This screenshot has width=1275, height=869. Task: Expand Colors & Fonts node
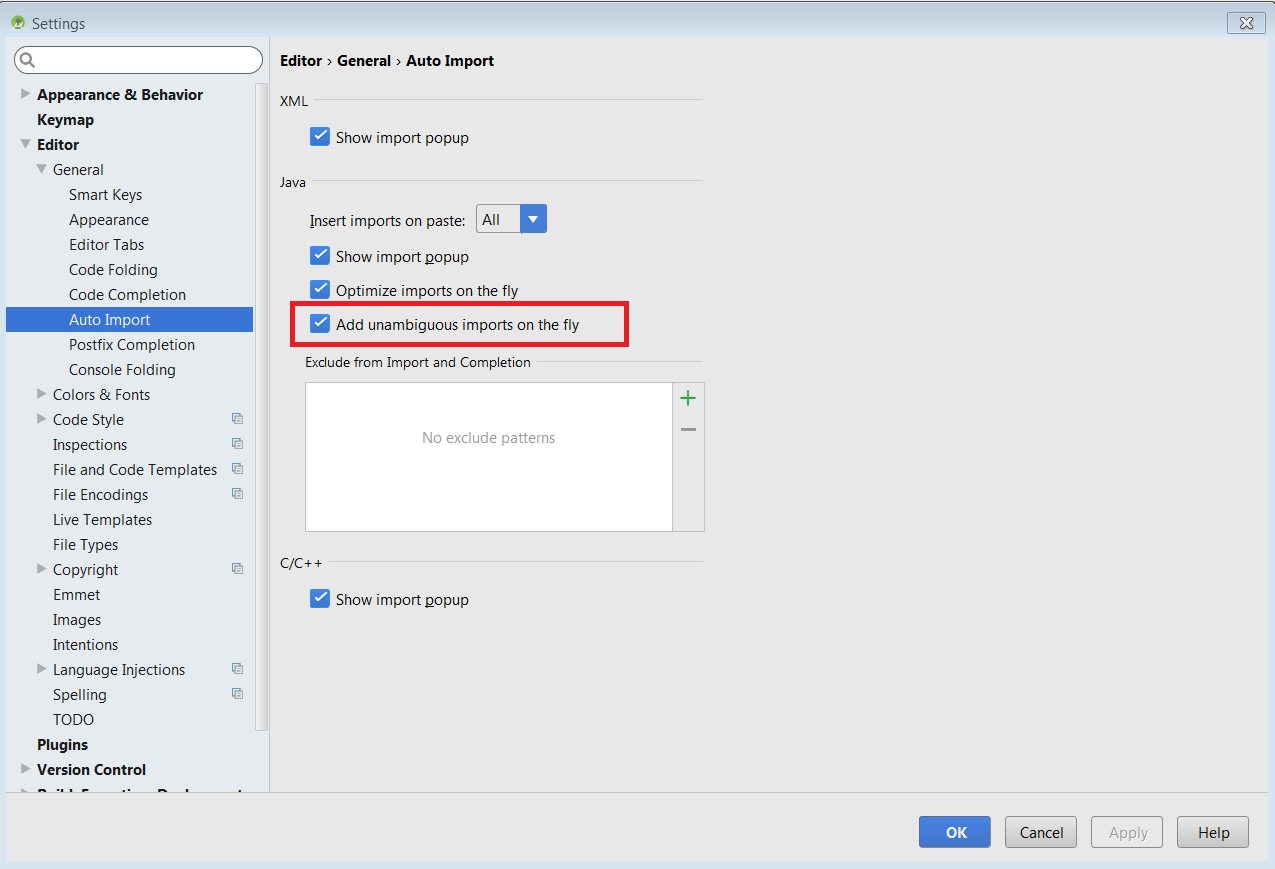pos(42,394)
